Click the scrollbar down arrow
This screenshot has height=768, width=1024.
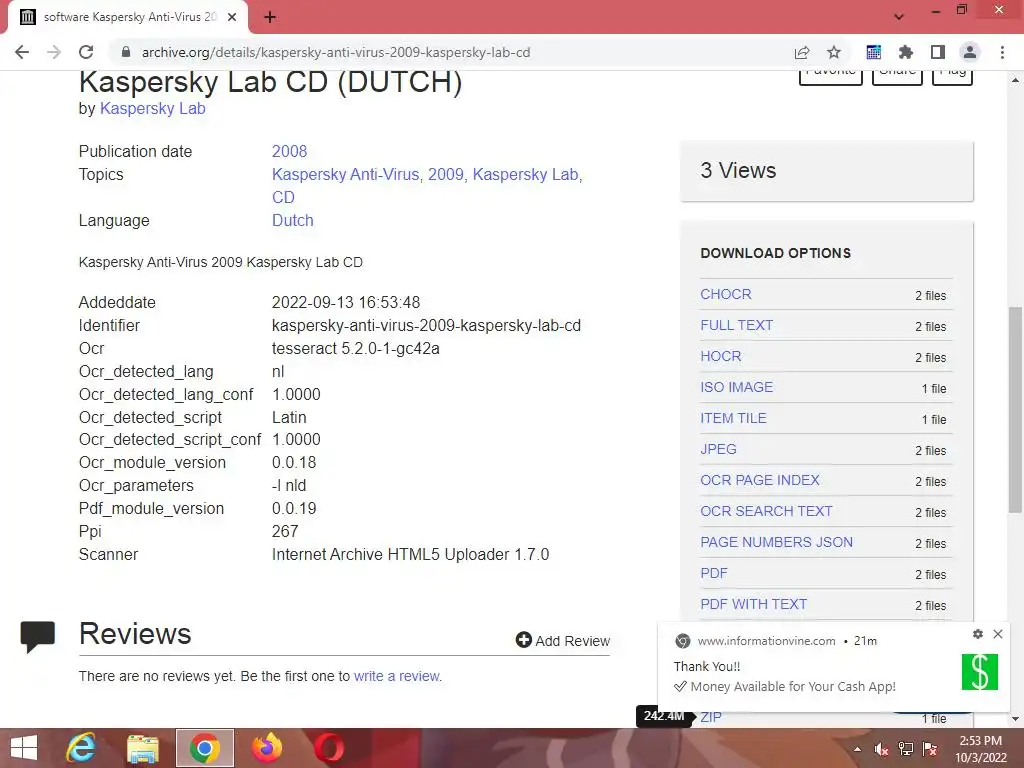pos(1016,719)
